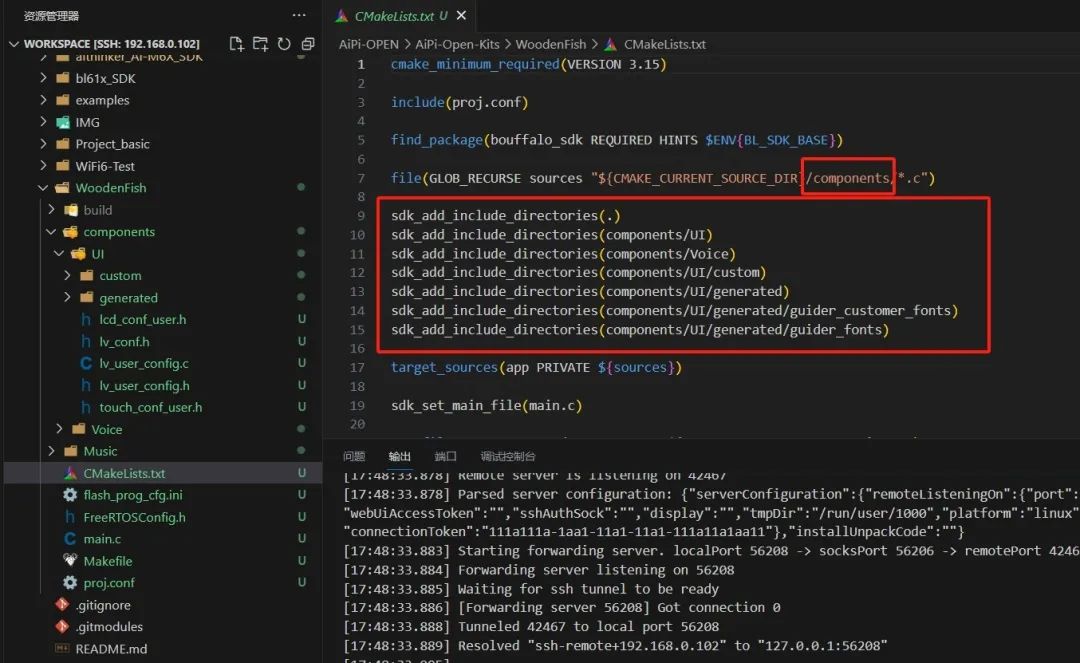
Task: Click the cmake_minimum_required line in editor
Action: [x=528, y=64]
